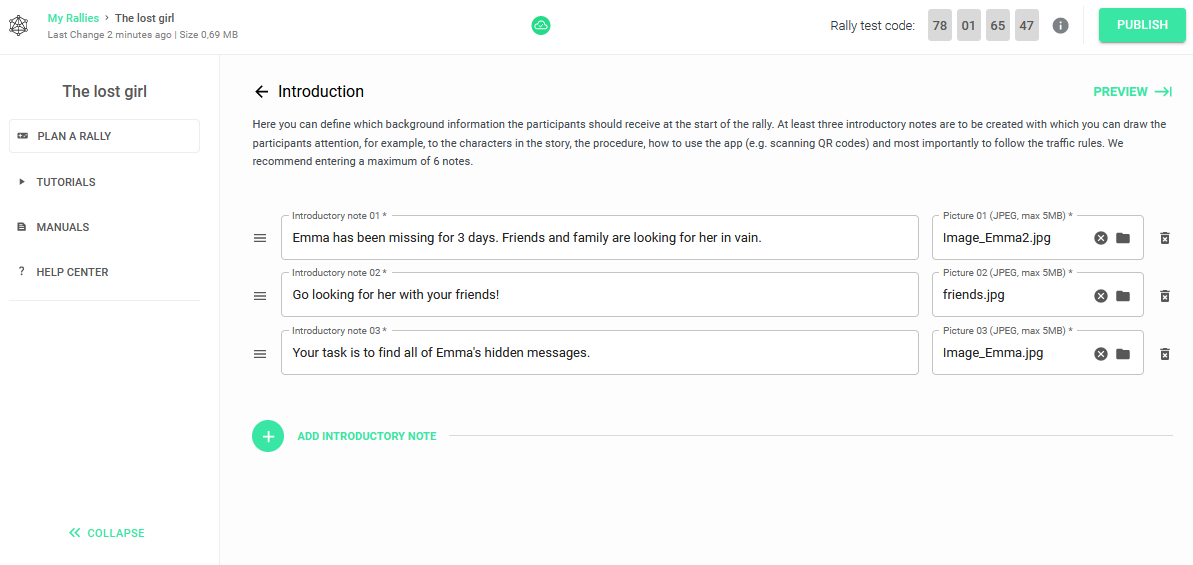Delete Introductory note 02 with trash icon

pos(1164,296)
